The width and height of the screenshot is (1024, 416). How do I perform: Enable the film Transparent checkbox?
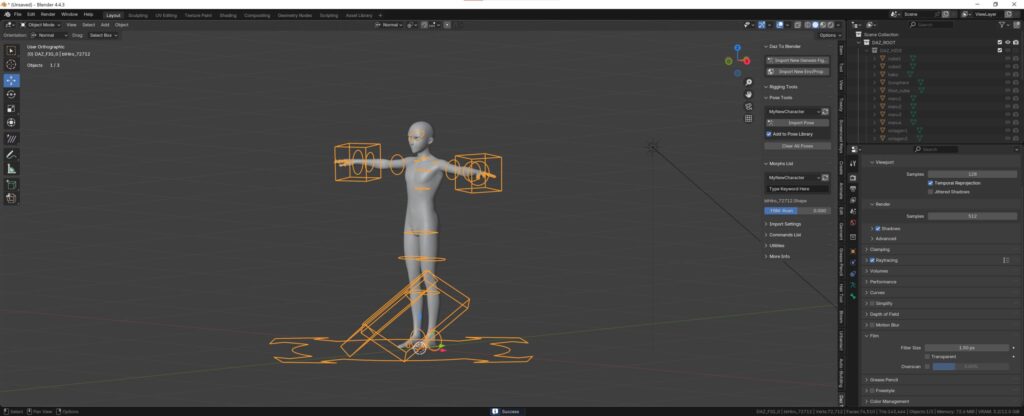(927, 357)
